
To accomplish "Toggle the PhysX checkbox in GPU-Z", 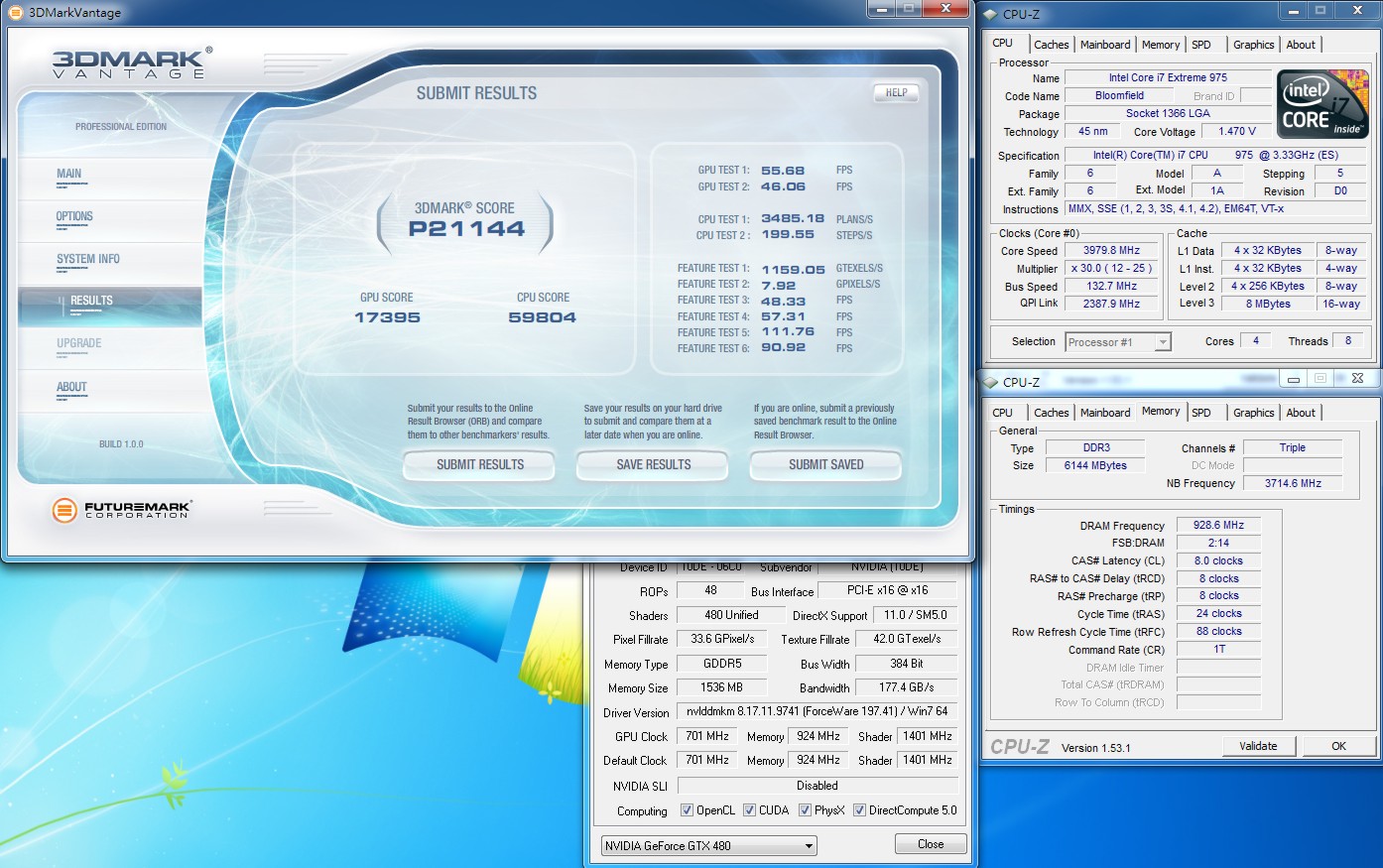I will [x=805, y=810].
